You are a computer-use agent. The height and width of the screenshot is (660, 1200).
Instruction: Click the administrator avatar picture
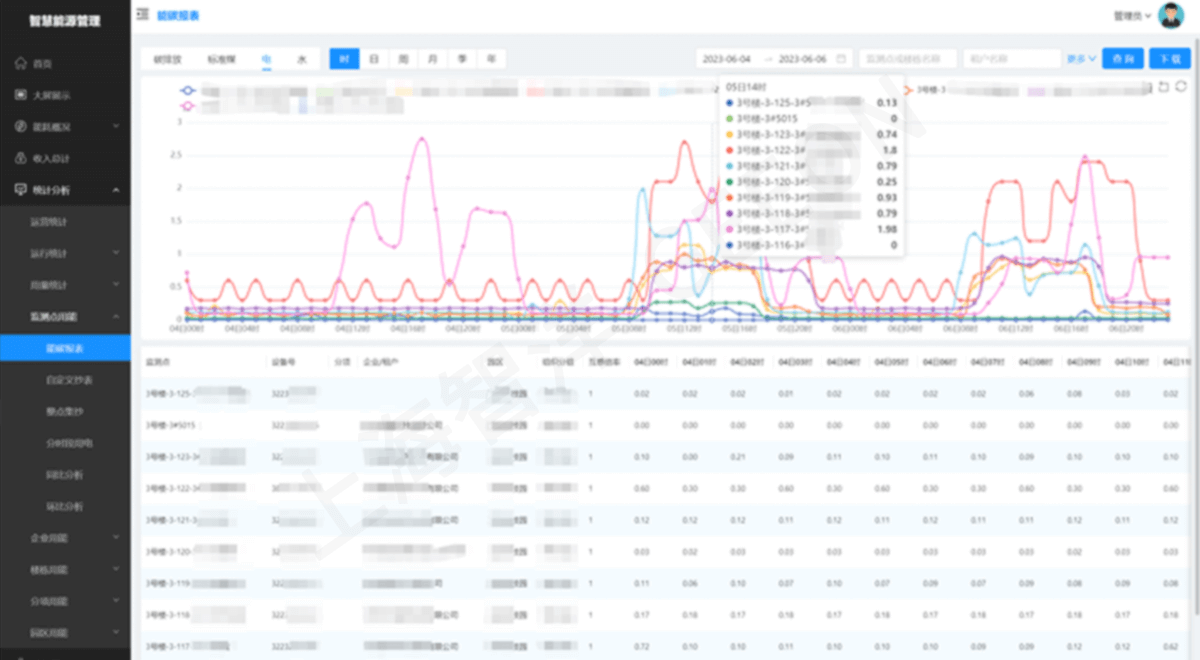pyautogui.click(x=1170, y=15)
